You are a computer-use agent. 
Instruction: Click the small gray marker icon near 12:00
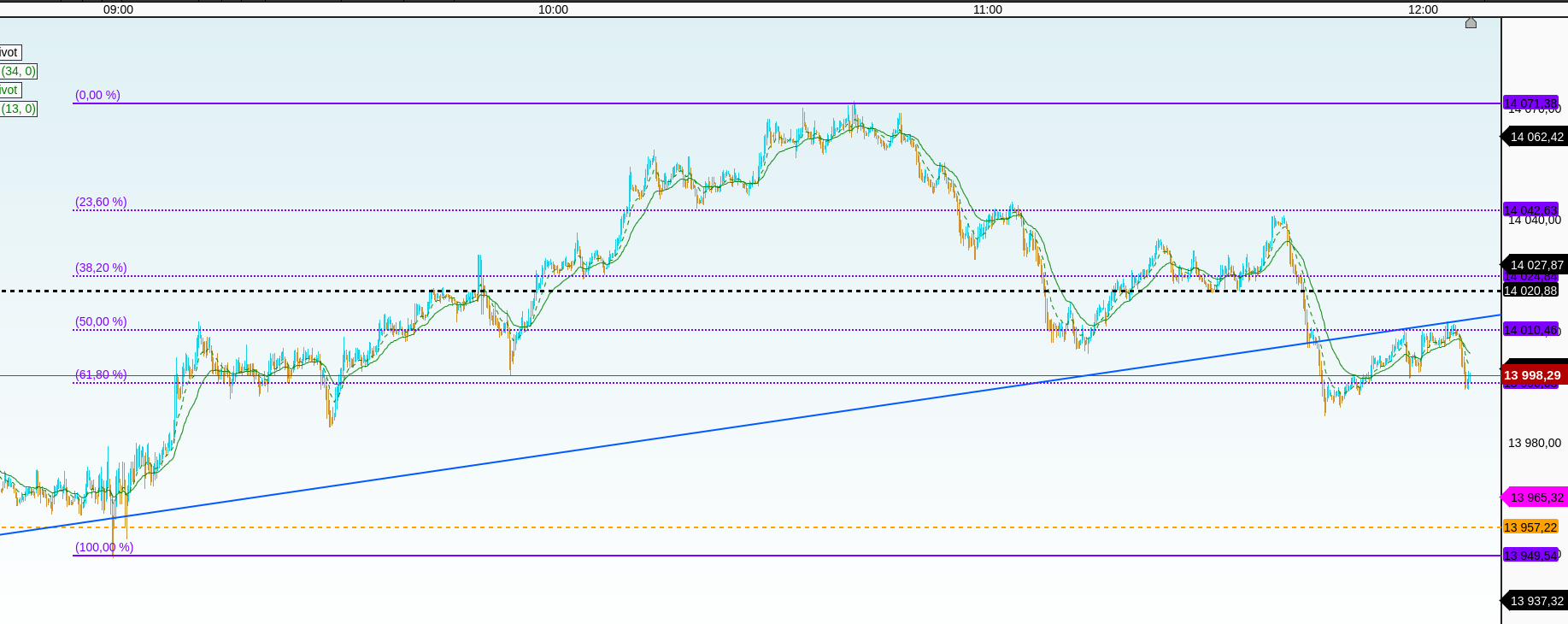tap(1471, 23)
